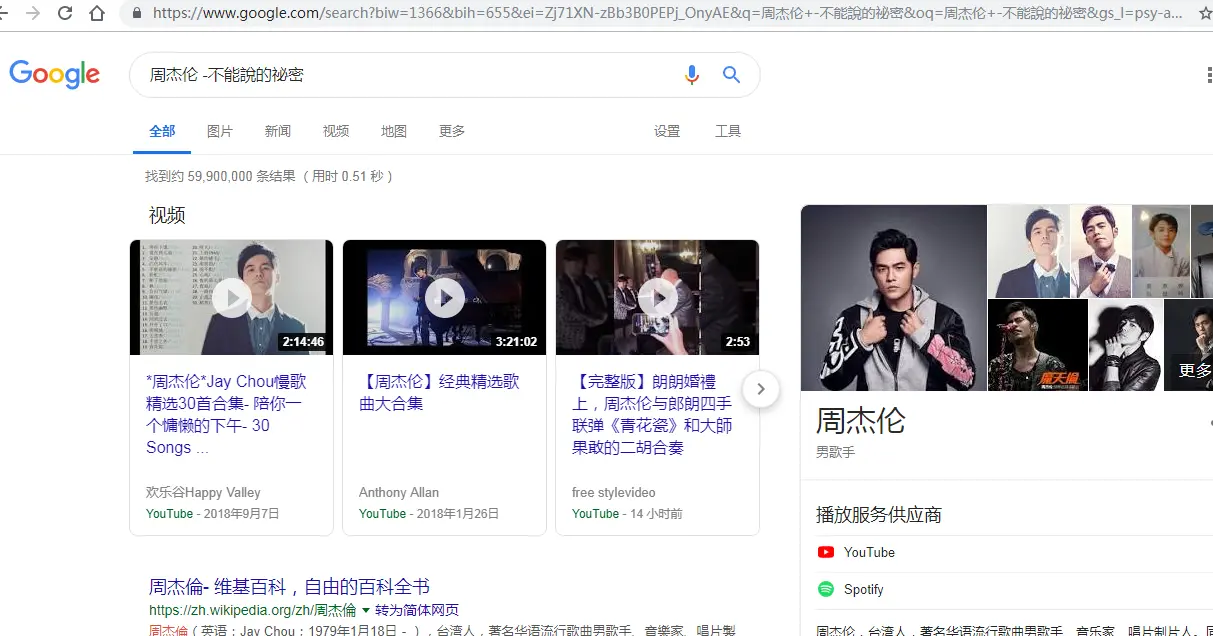The image size is (1213, 636).
Task: Click the 转为简体网页 link
Action: (417, 610)
